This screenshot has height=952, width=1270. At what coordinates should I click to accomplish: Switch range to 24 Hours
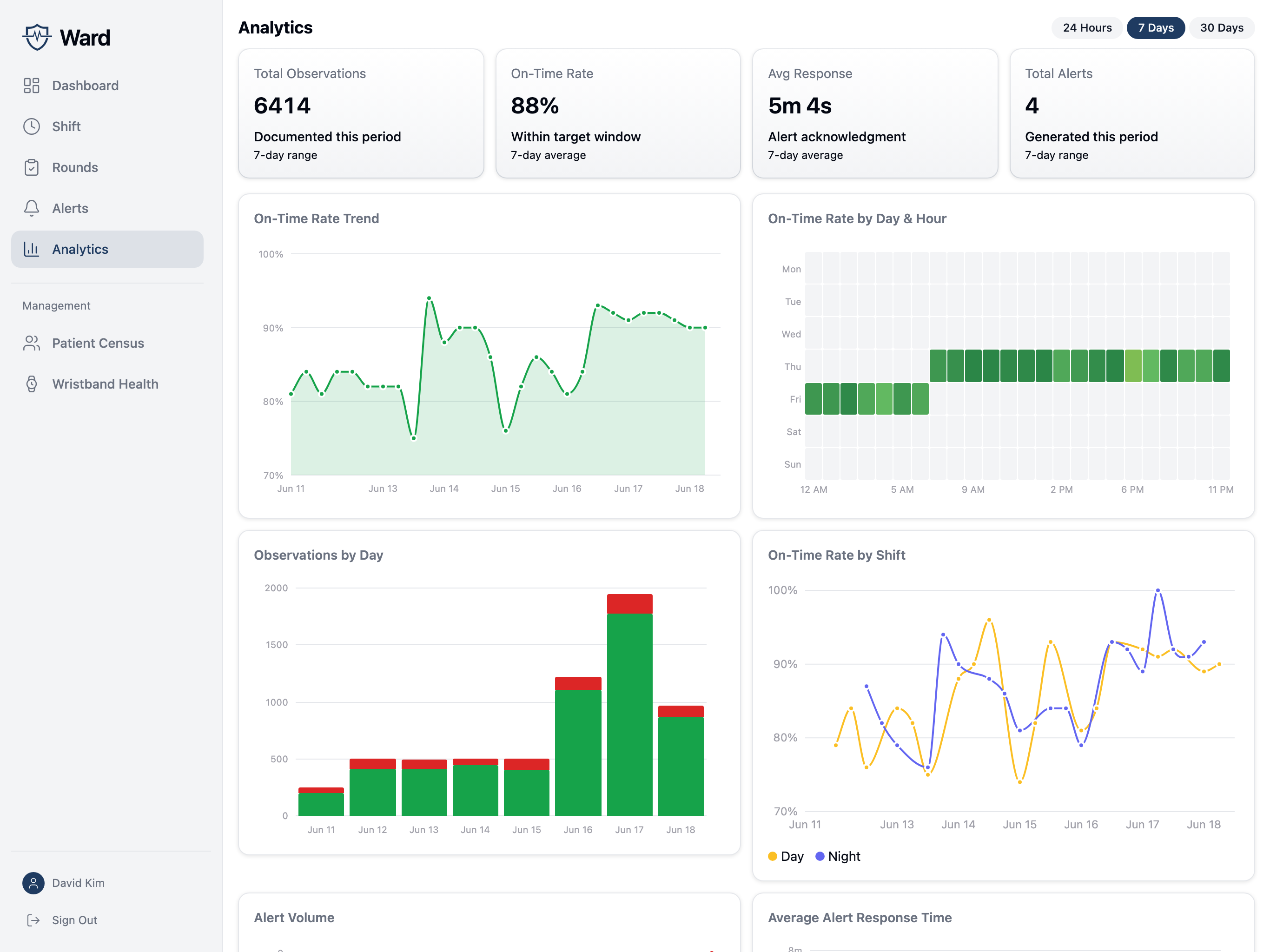coord(1087,27)
